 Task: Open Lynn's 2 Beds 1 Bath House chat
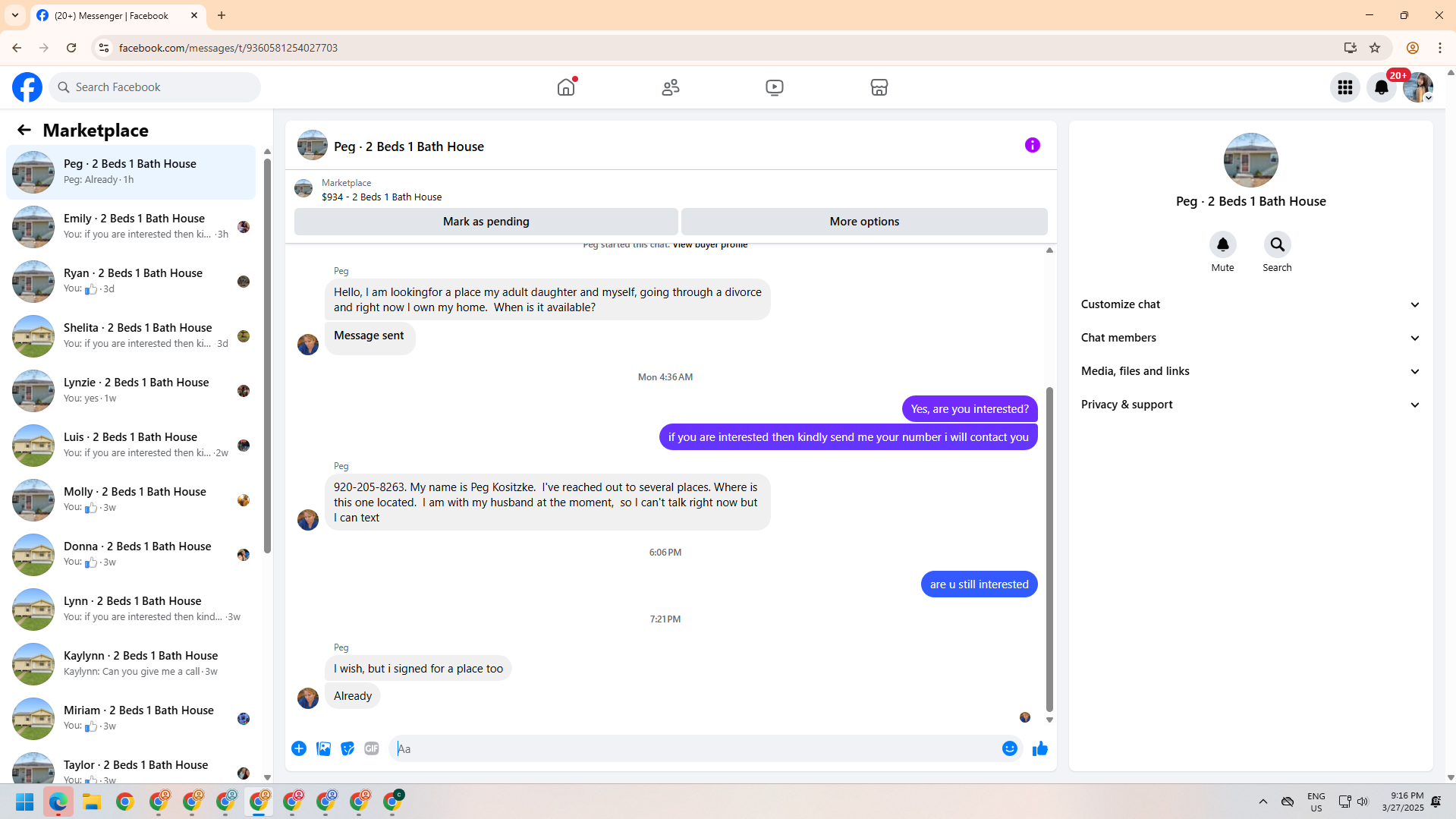pos(131,610)
